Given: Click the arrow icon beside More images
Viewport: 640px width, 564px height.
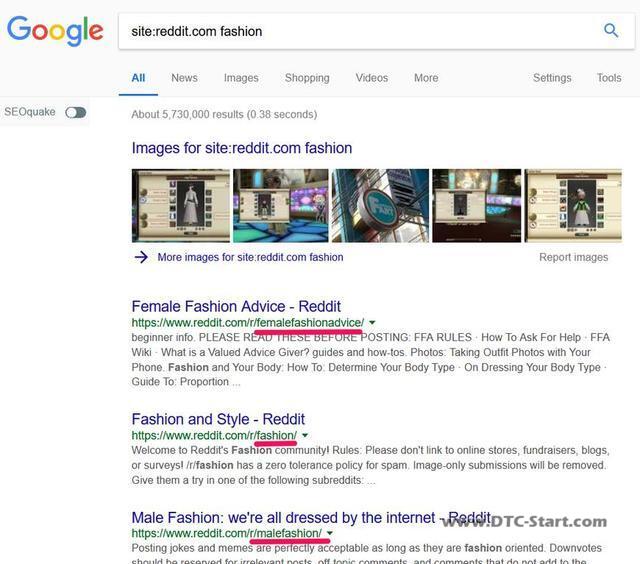Looking at the screenshot, I should (x=141, y=257).
